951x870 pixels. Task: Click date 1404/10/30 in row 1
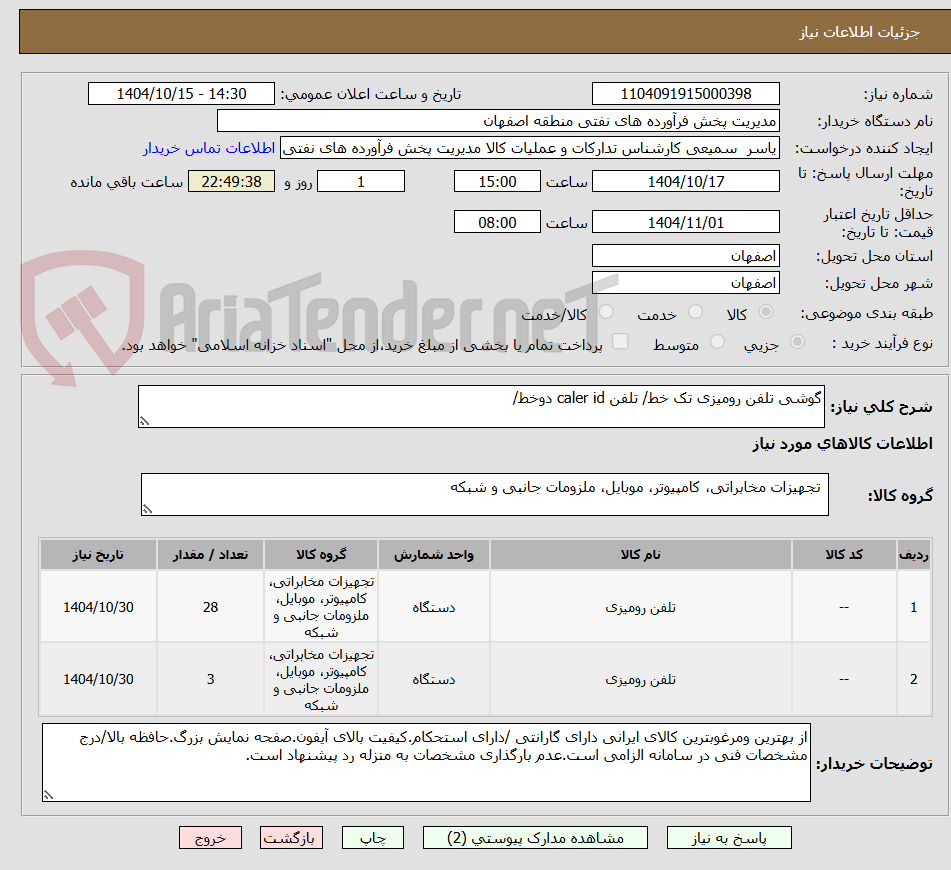tap(98, 607)
